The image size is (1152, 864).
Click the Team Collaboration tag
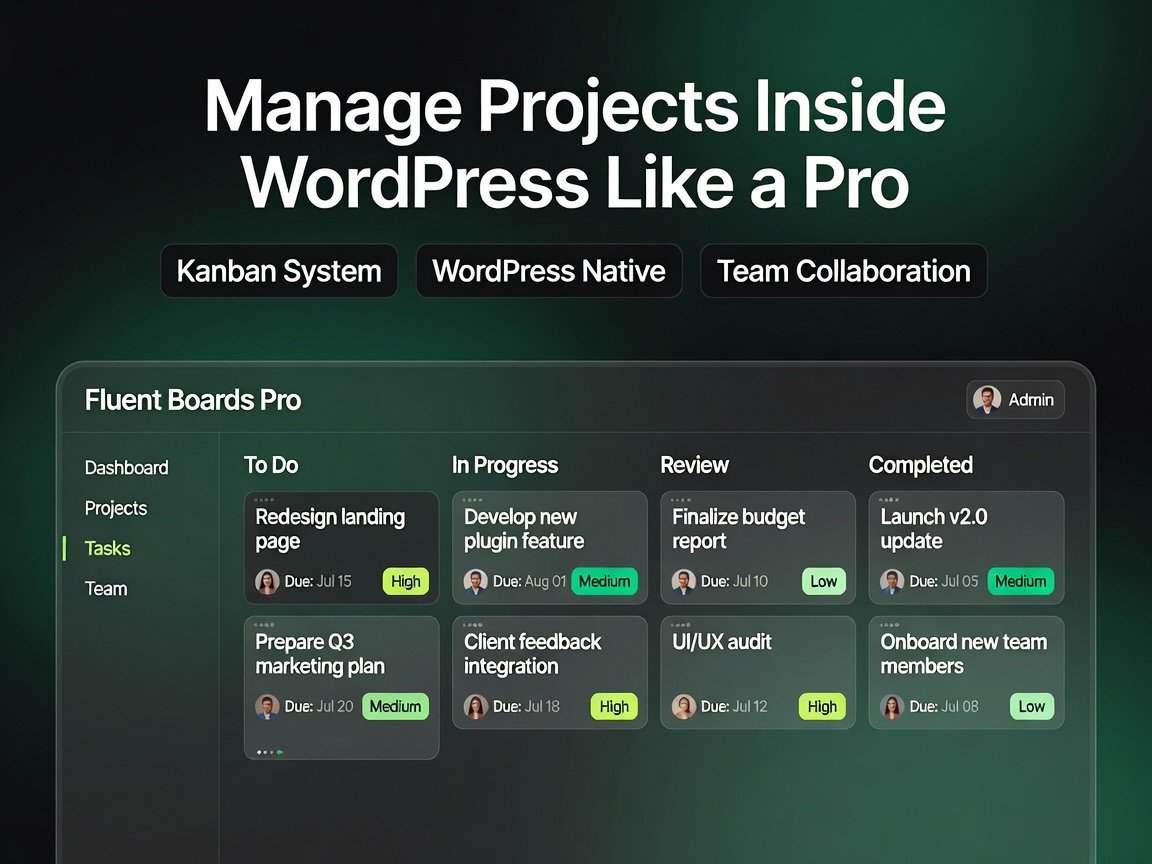pos(843,271)
